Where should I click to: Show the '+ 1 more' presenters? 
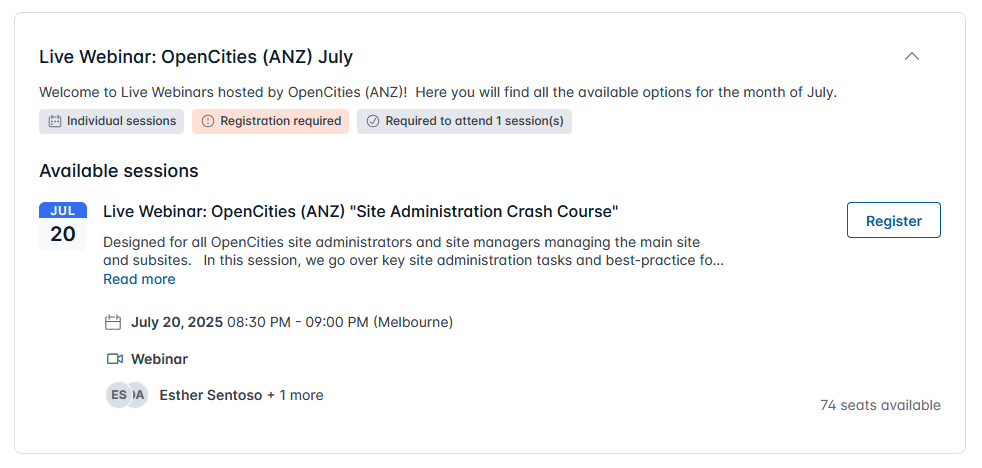pyautogui.click(x=296, y=395)
